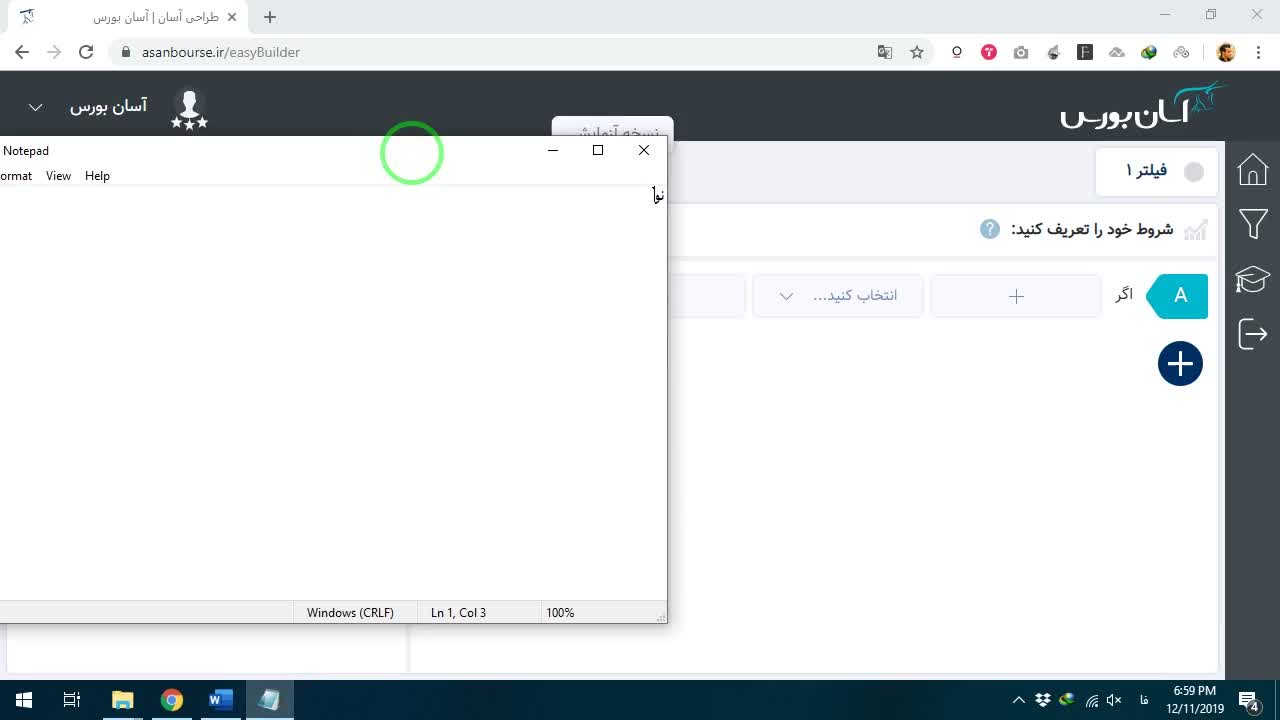Open the graduation cap tutorial icon

pyautogui.click(x=1253, y=279)
